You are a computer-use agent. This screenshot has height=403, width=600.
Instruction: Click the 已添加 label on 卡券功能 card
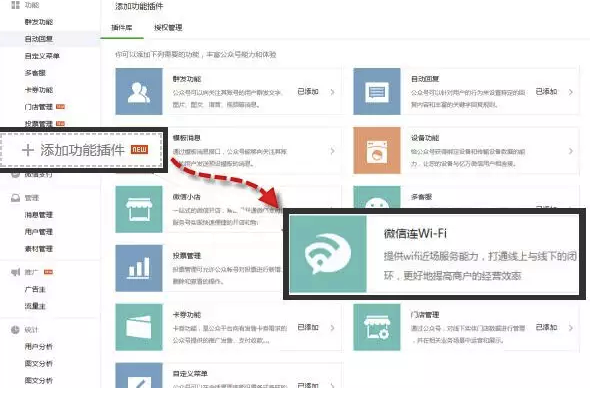tap(308, 327)
